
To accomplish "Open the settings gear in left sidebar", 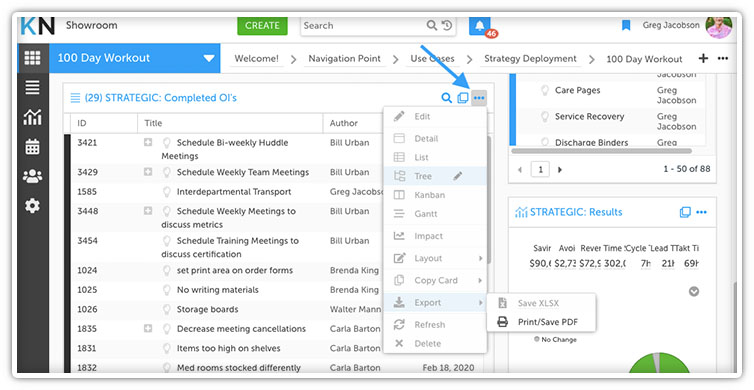I will (32, 206).
